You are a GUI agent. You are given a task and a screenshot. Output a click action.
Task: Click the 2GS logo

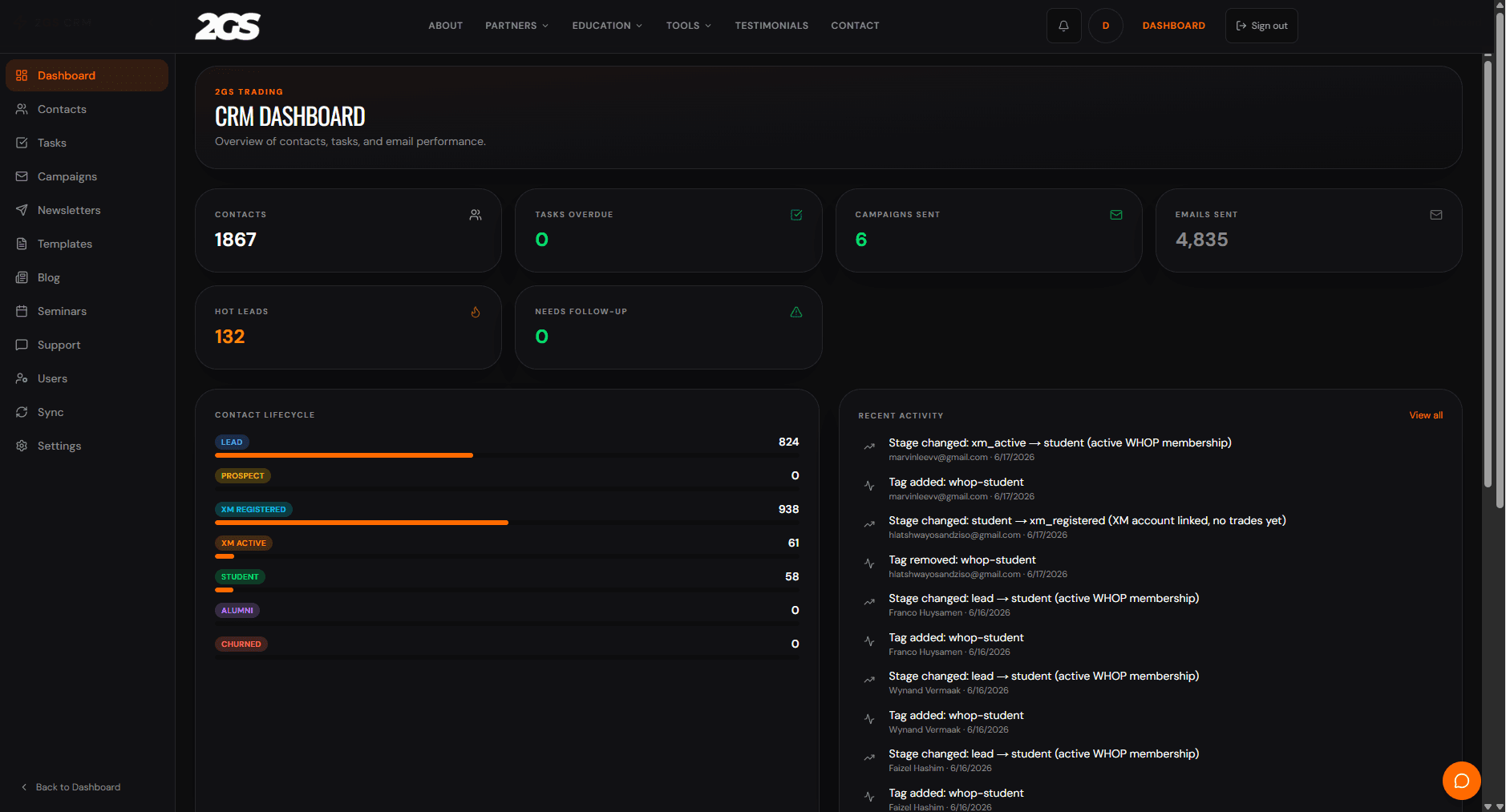(228, 26)
